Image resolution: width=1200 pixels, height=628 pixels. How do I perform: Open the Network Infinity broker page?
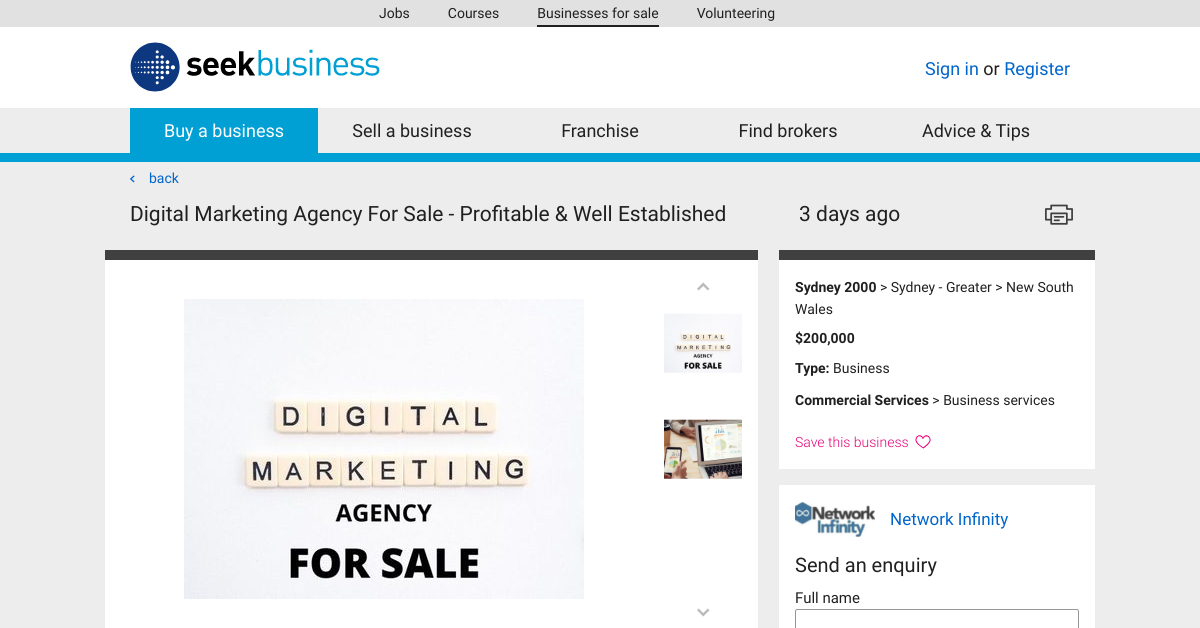[948, 519]
